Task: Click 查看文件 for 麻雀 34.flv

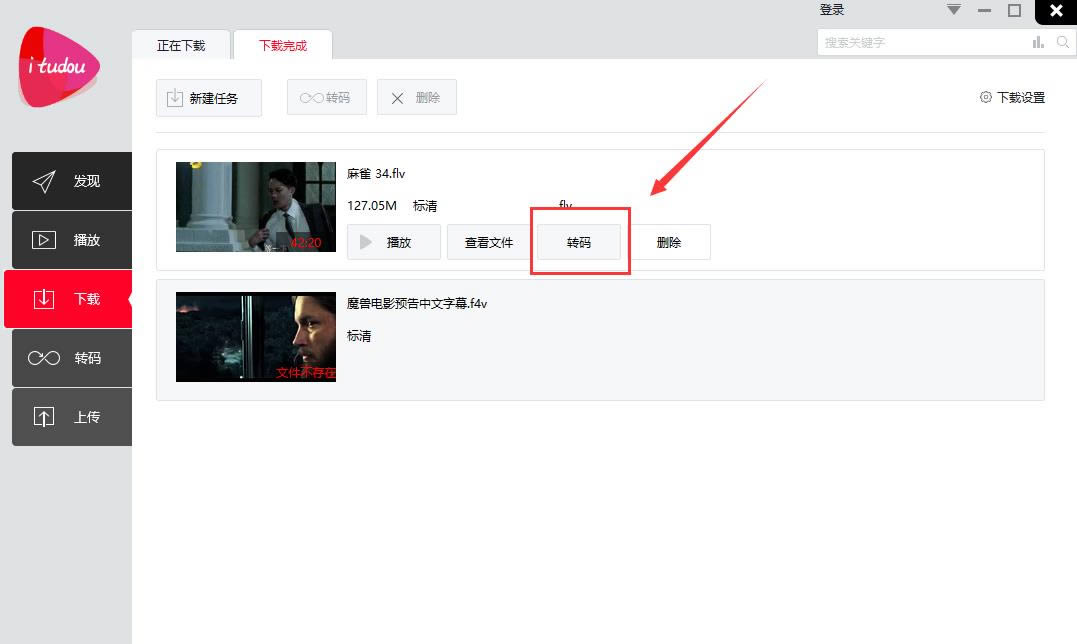Action: point(488,242)
